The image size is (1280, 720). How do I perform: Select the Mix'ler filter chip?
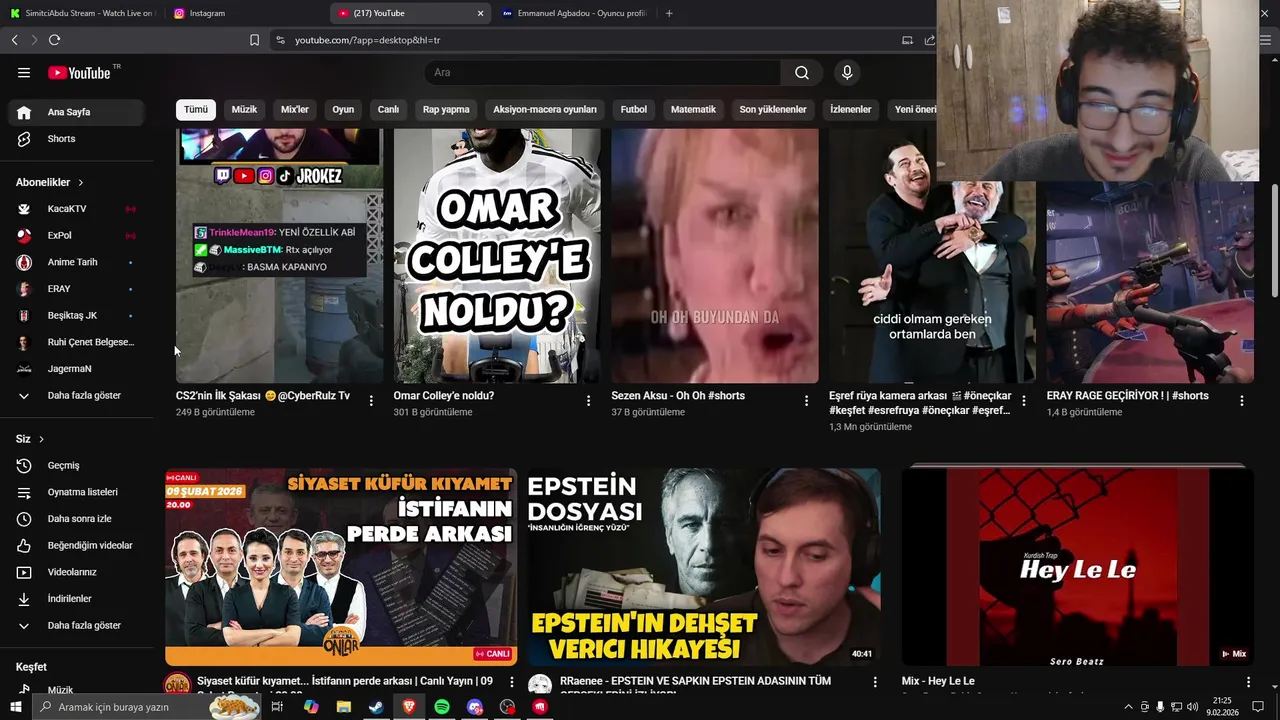point(295,109)
